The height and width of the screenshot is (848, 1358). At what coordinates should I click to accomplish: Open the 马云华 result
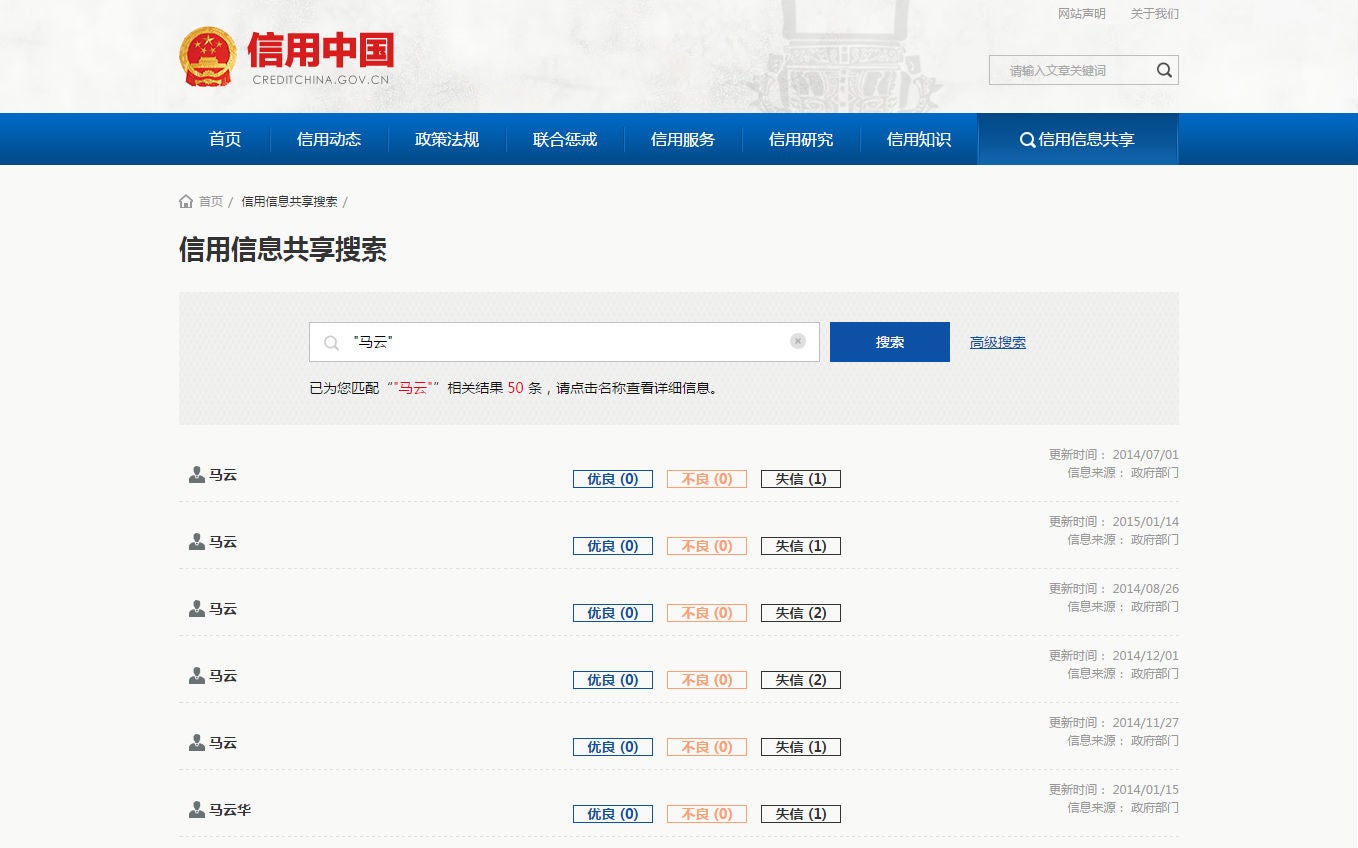tap(230, 810)
